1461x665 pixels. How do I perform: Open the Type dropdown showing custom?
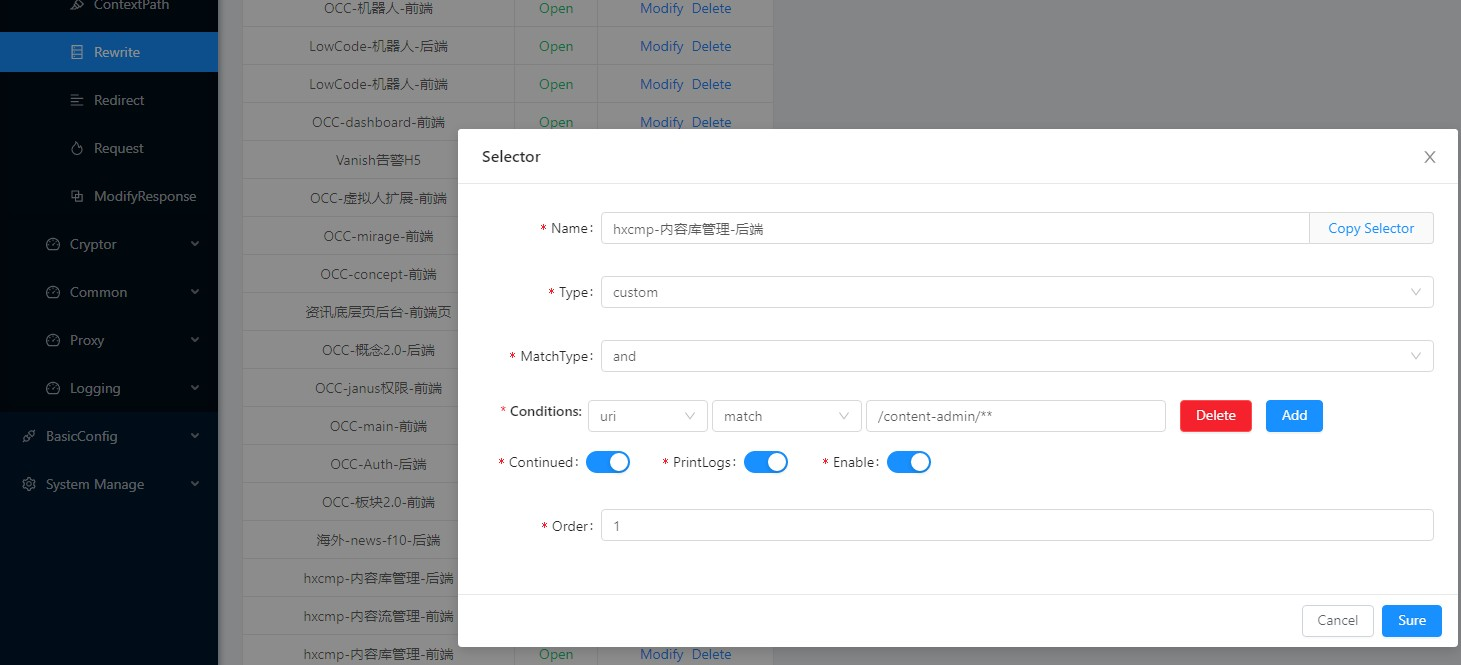tap(1017, 292)
